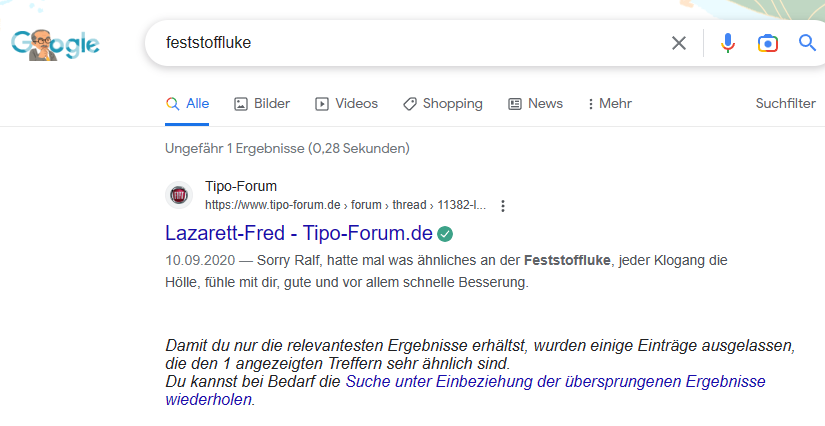Switch to the Videos tab
This screenshot has height=426, width=825.
point(347,104)
